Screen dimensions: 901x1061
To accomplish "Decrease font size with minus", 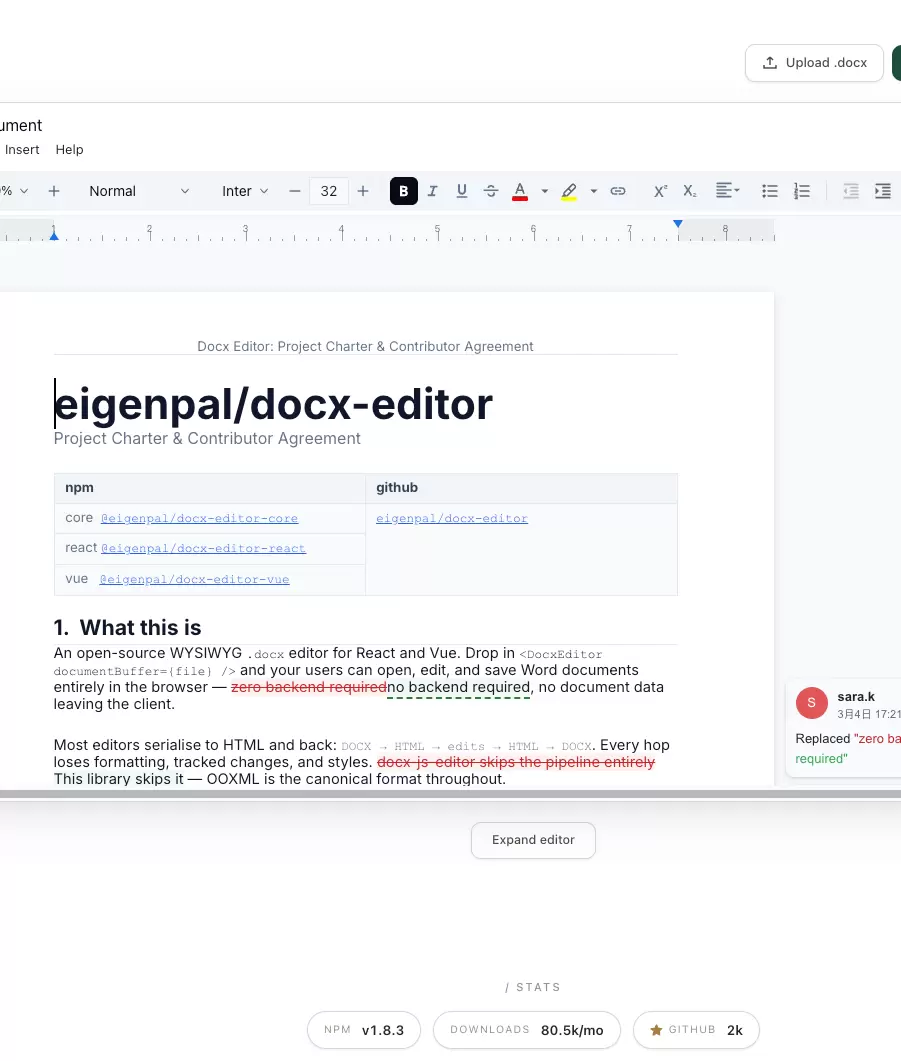I will 294,191.
